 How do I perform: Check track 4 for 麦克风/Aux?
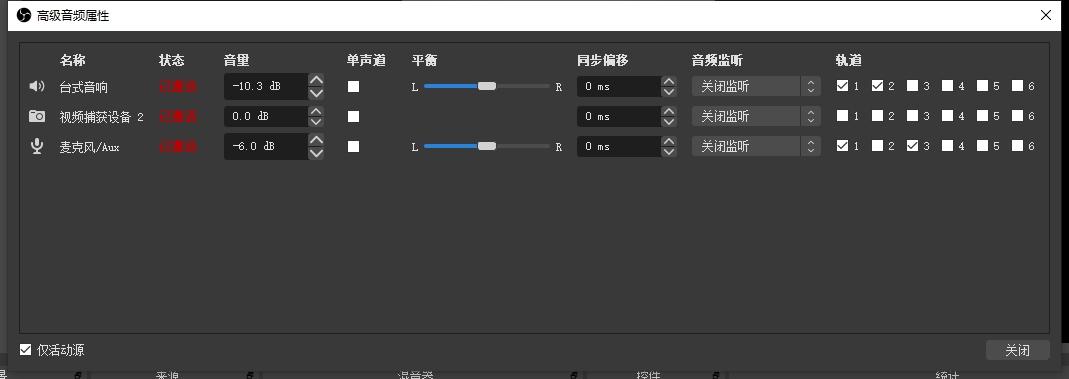pos(947,145)
